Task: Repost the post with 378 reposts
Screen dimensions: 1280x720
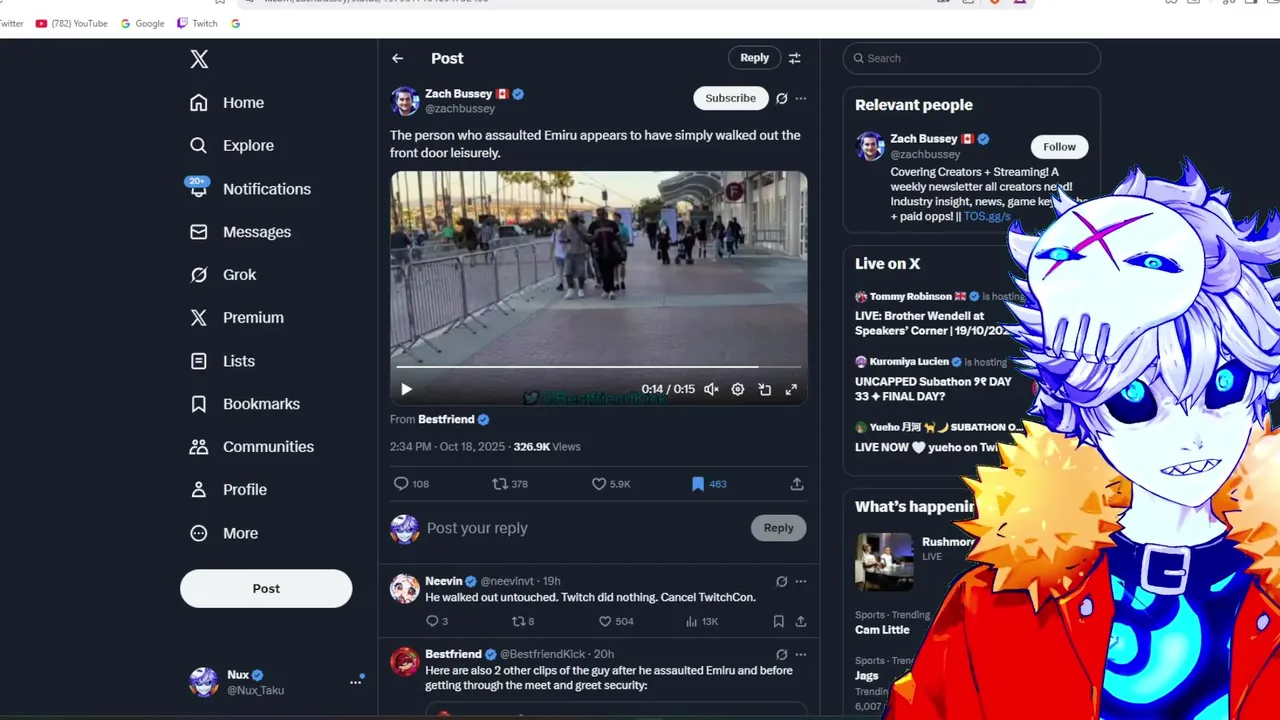Action: point(510,484)
